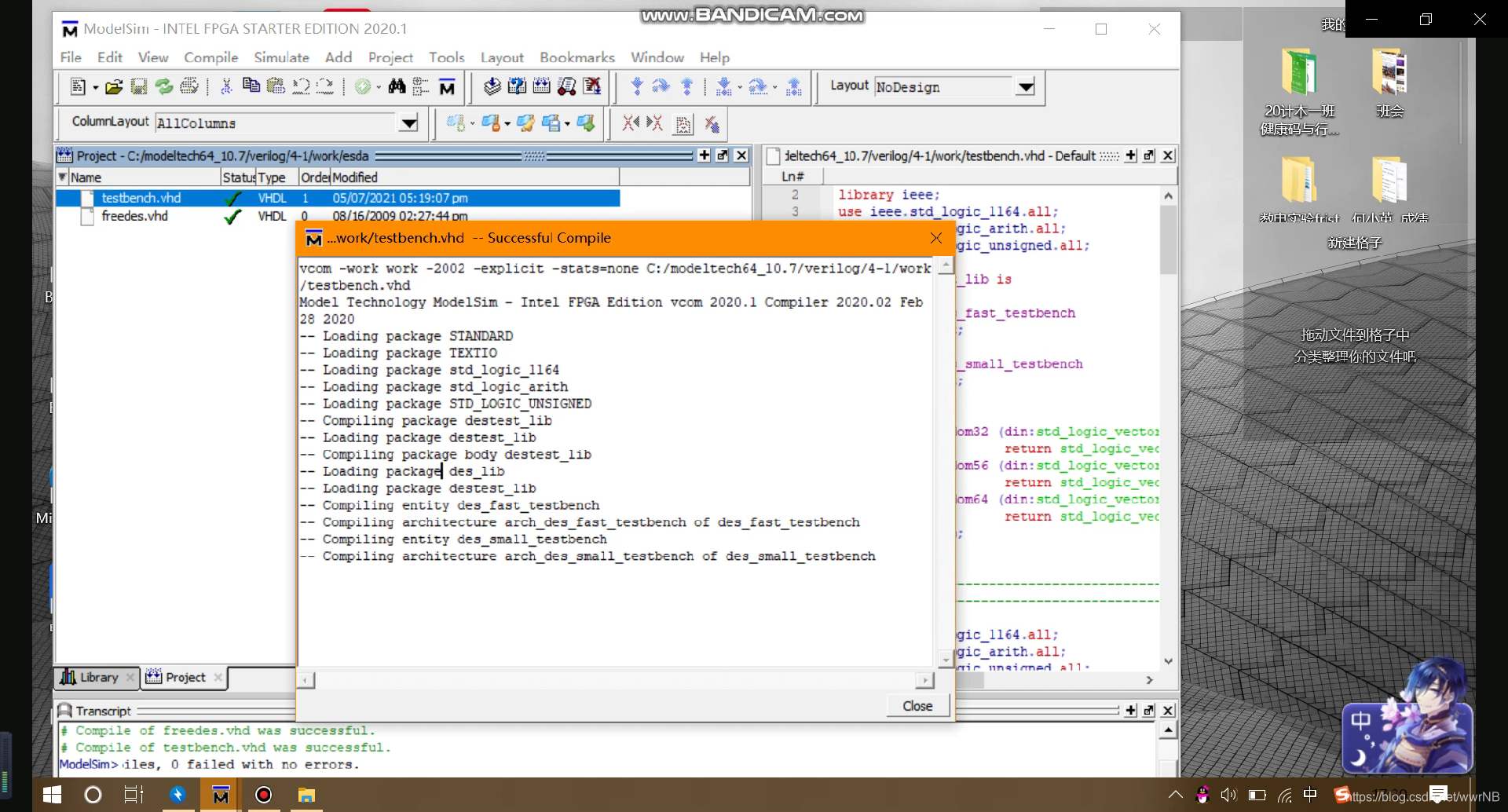Undock the Project pane
1508x812 pixels.
[x=722, y=155]
